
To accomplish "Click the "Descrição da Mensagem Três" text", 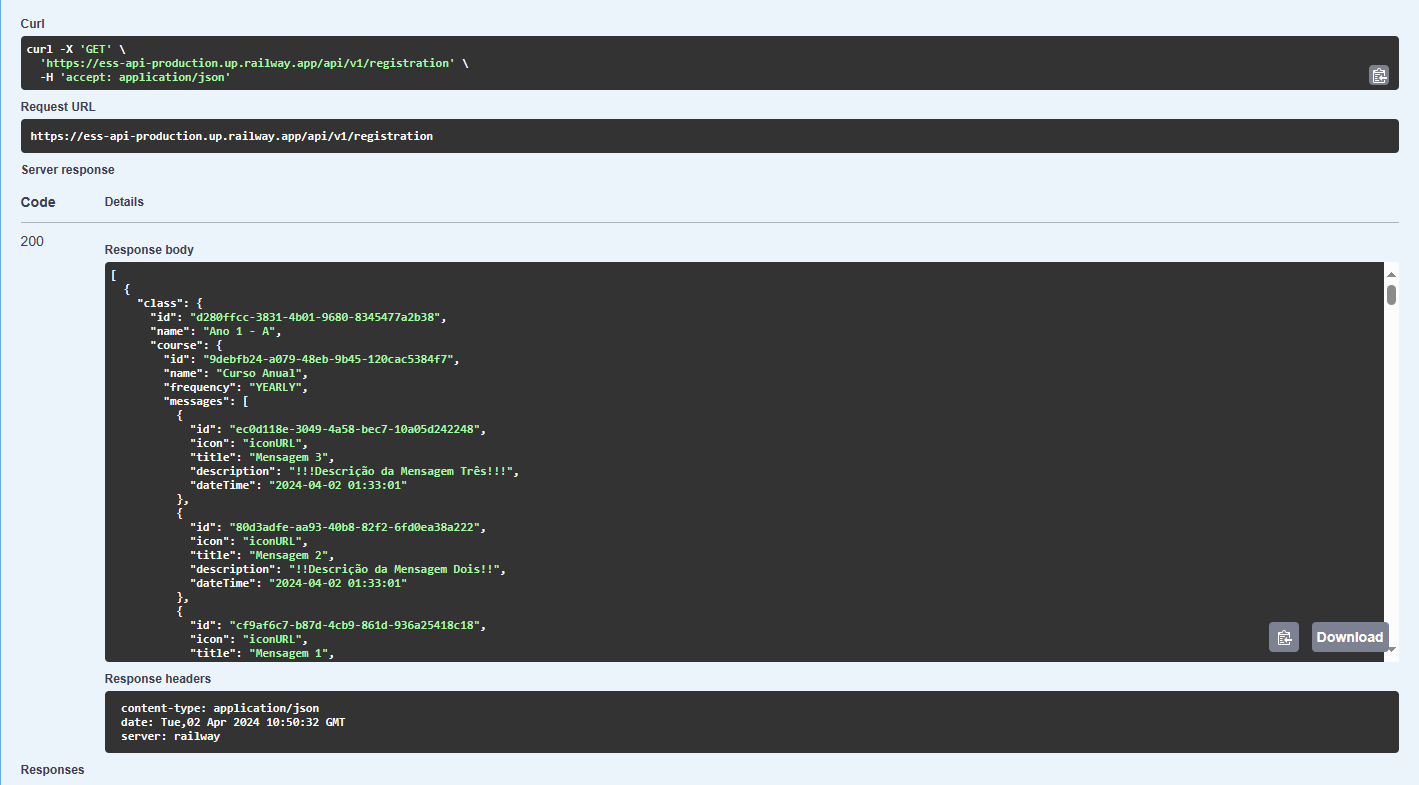I will 400,471.
